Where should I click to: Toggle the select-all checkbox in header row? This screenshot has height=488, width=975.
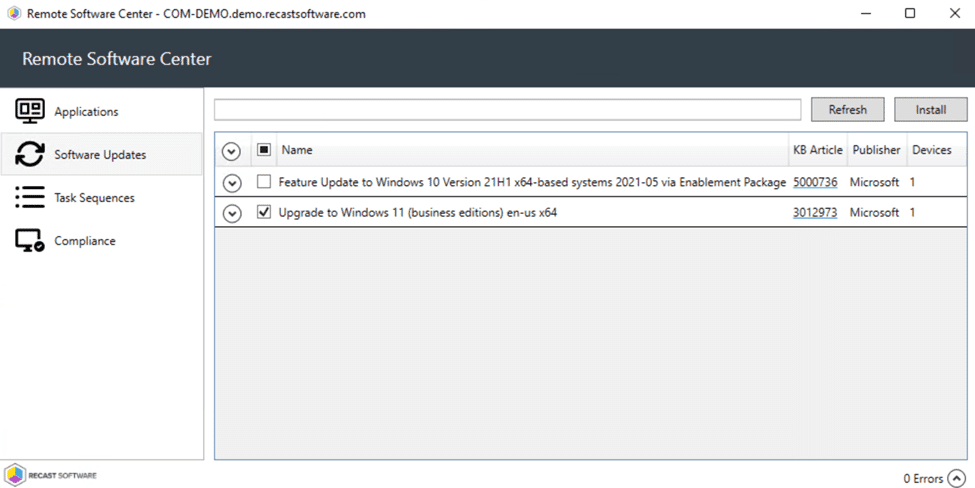(264, 150)
